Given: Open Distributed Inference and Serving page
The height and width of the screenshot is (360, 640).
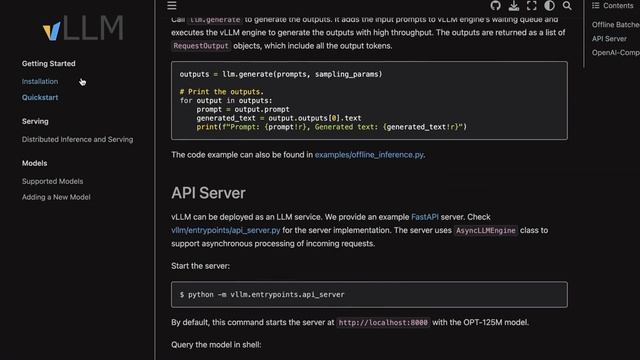Looking at the screenshot, I should [77, 139].
